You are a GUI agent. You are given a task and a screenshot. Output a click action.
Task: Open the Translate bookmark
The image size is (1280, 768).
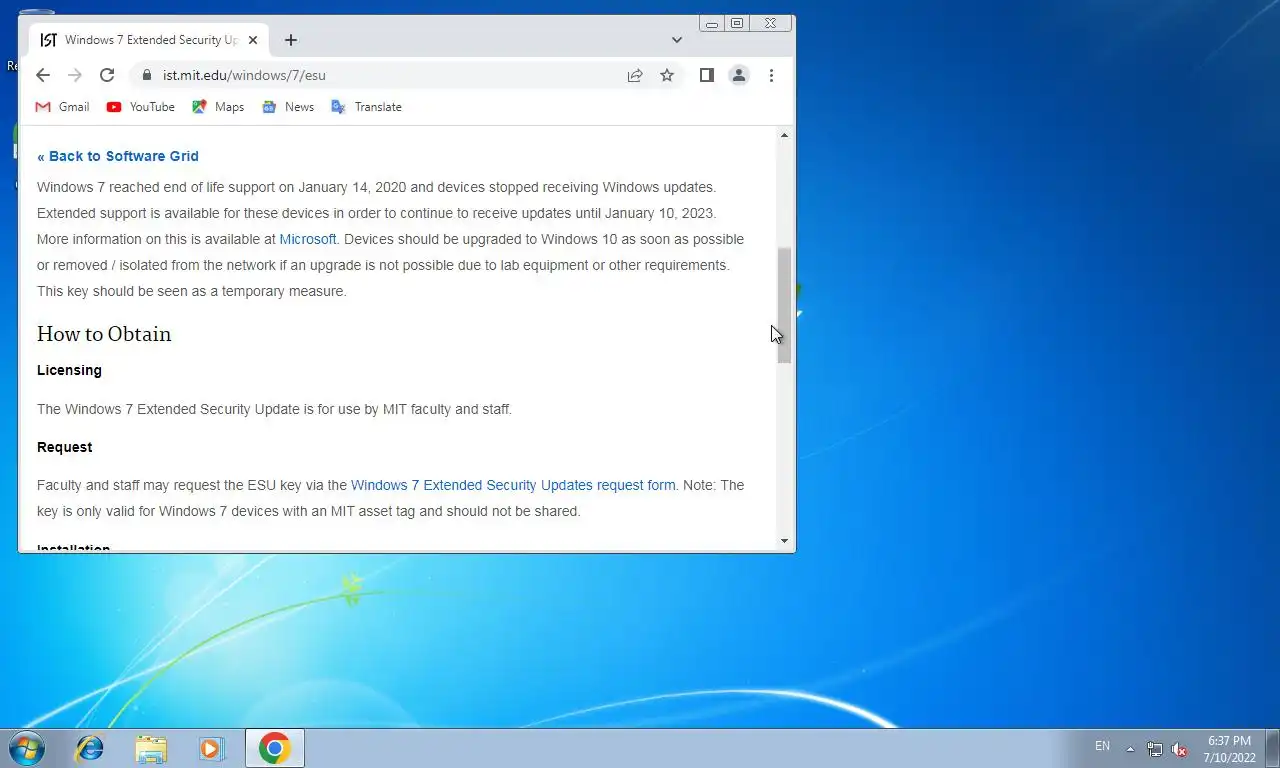366,107
